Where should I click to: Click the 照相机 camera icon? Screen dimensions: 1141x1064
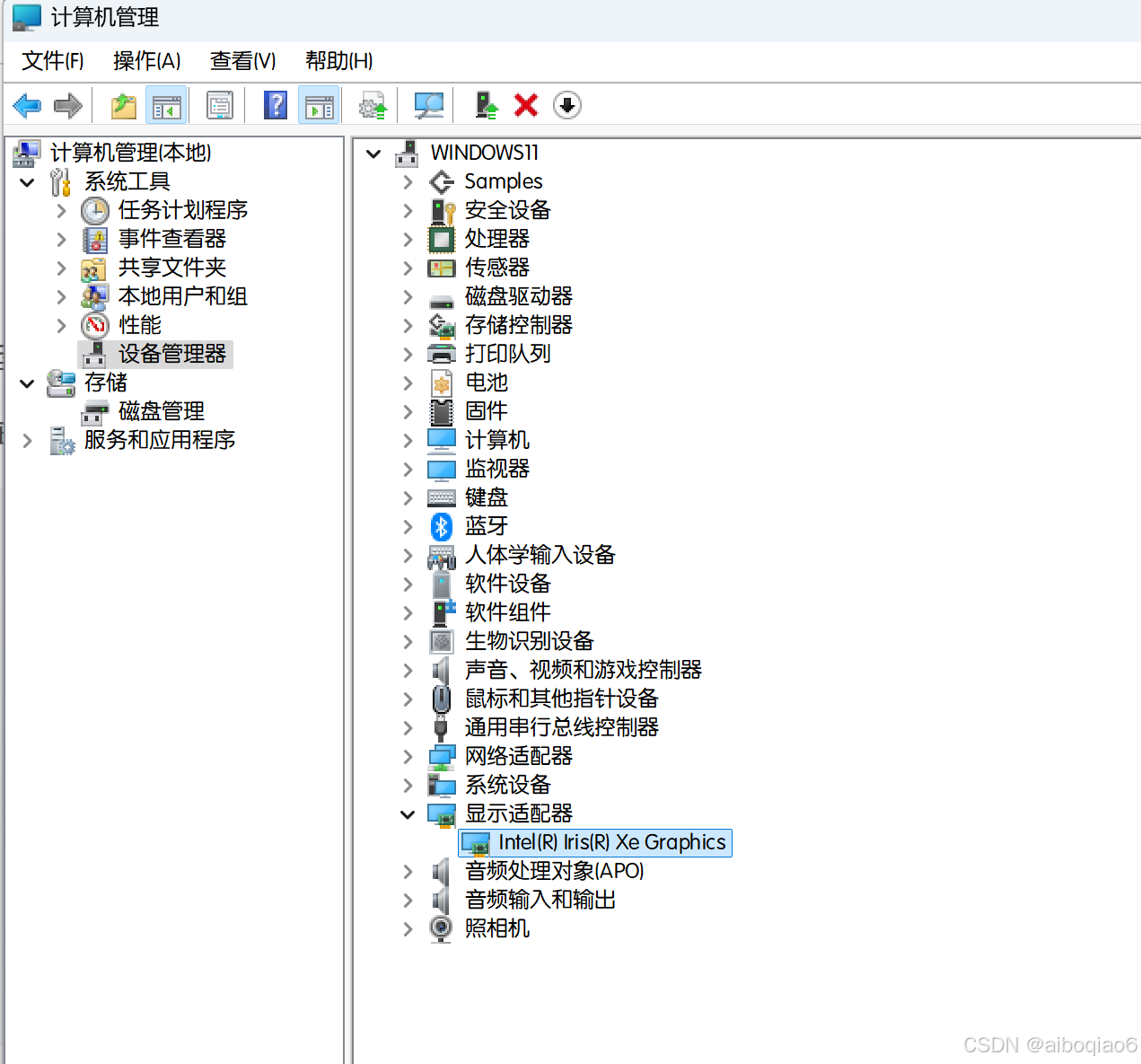point(441,928)
